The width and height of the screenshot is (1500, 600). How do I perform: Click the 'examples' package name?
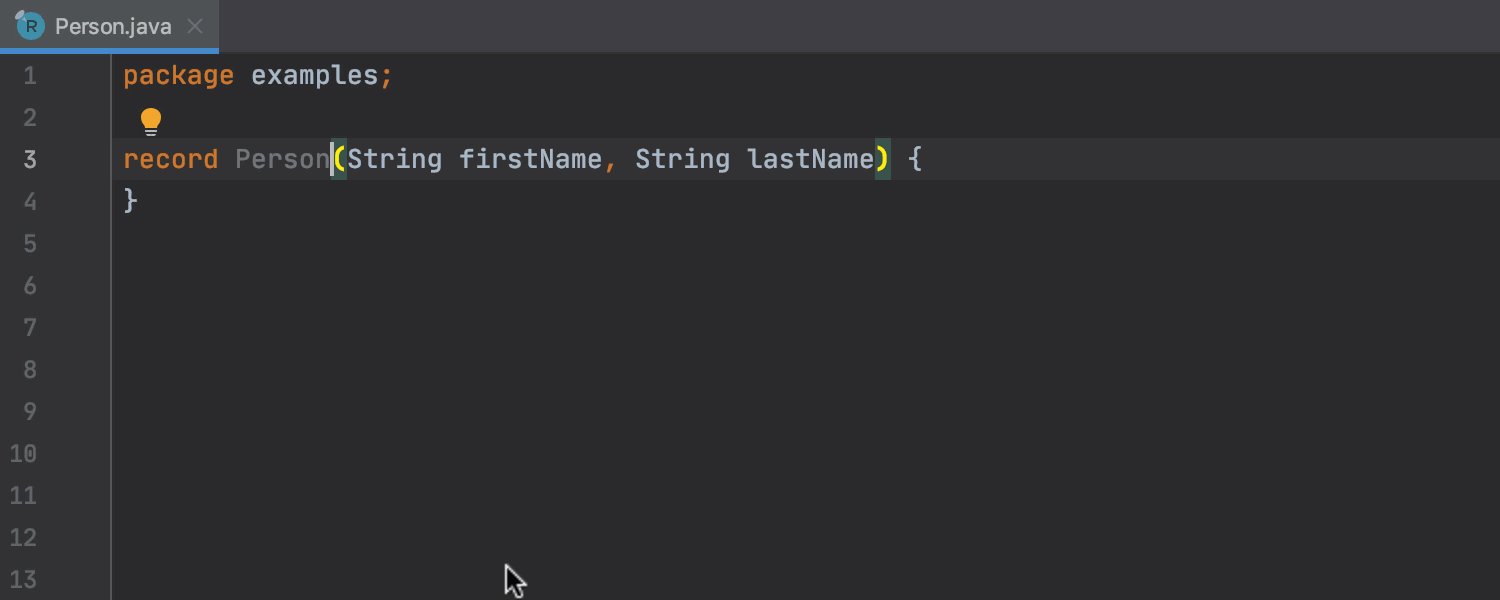[x=314, y=76]
